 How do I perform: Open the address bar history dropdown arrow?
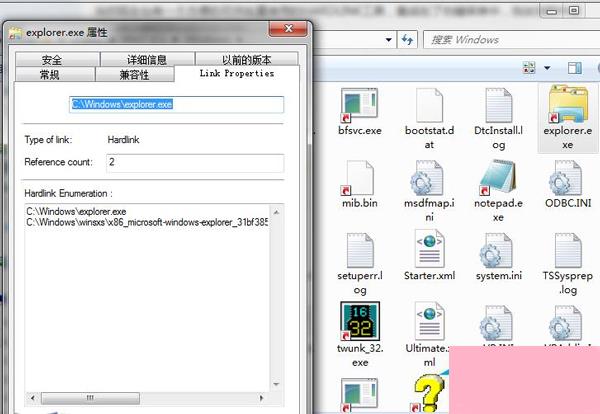(389, 39)
